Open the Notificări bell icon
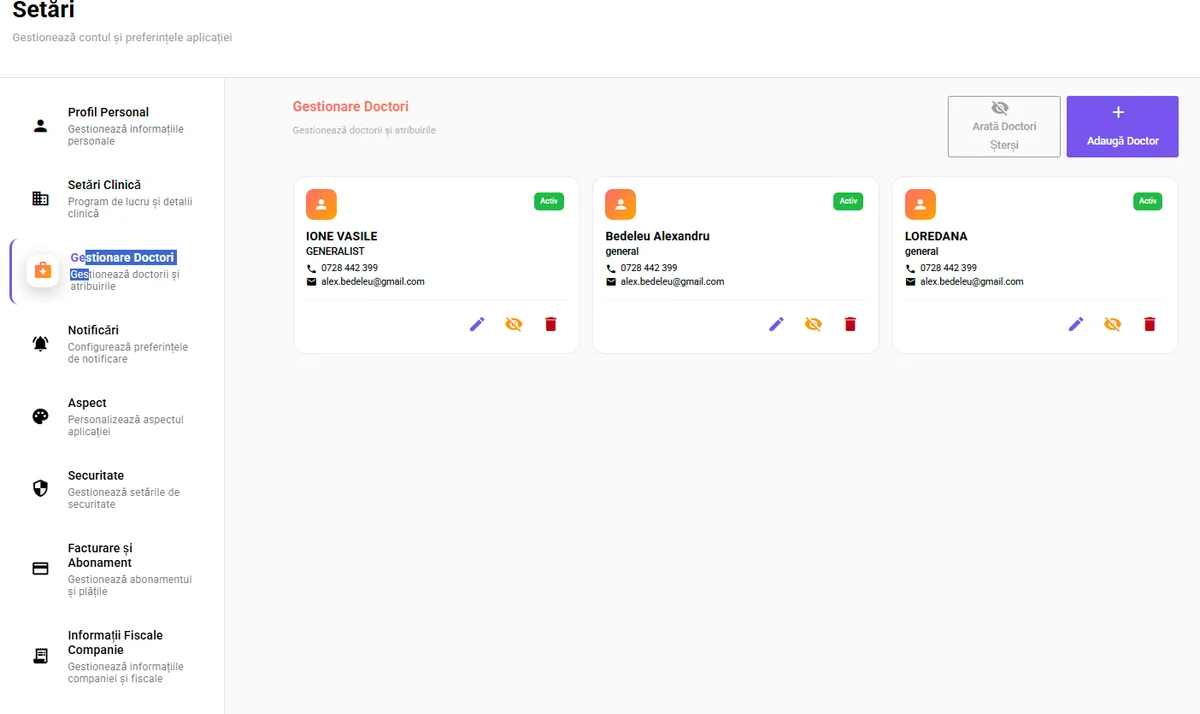1200x714 pixels. pos(40,343)
